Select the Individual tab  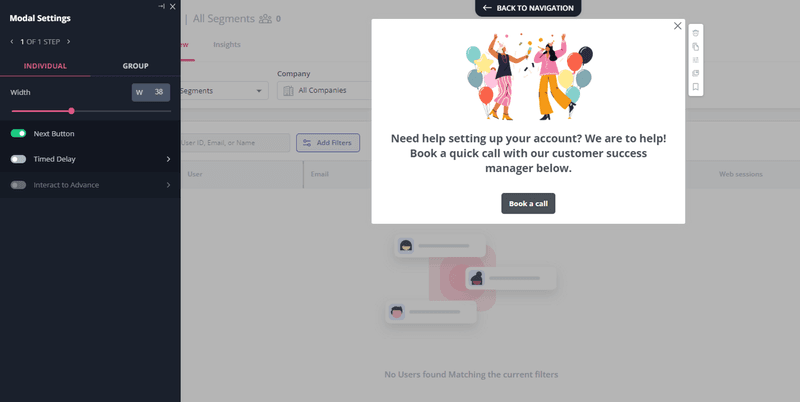point(45,66)
